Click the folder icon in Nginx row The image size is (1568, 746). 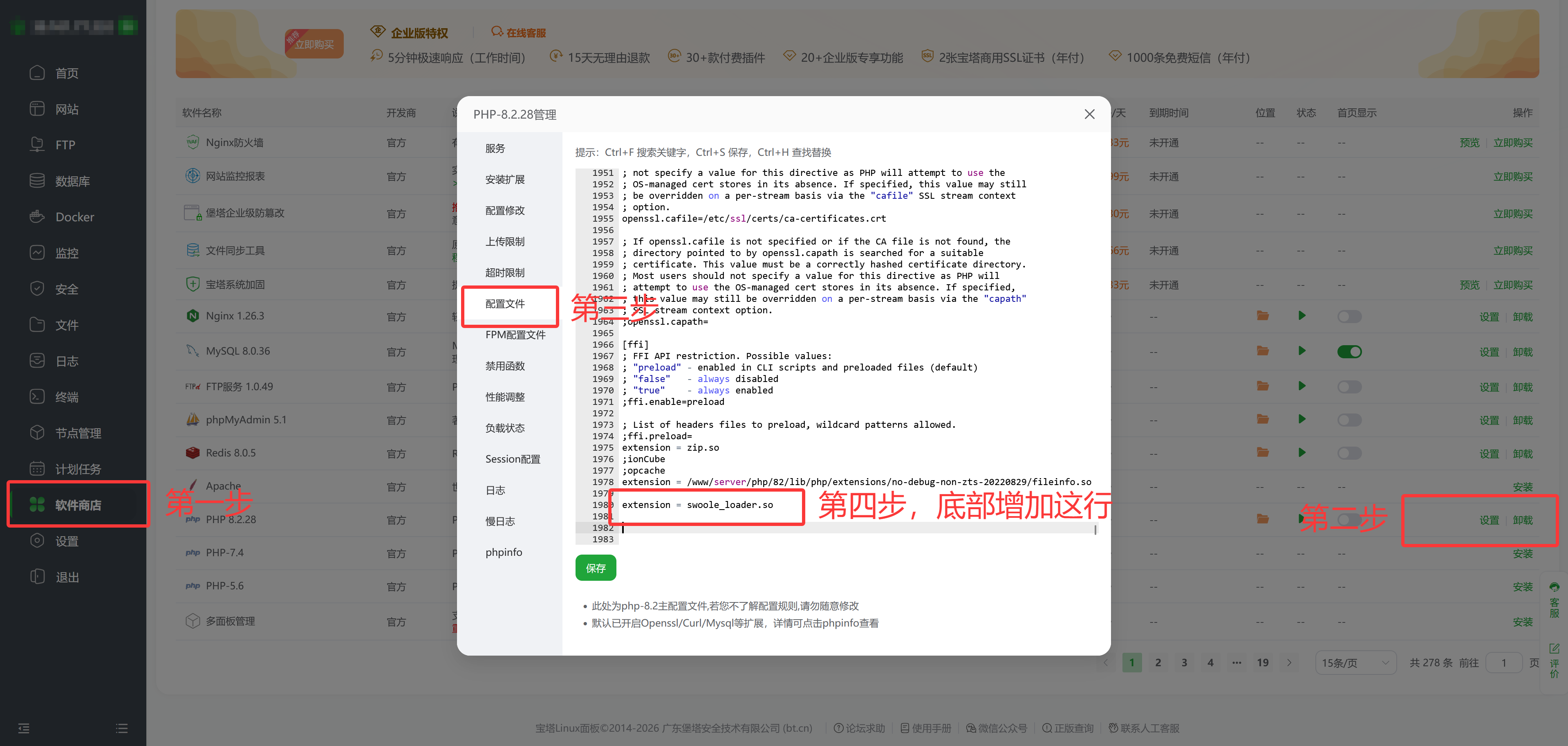click(1262, 316)
